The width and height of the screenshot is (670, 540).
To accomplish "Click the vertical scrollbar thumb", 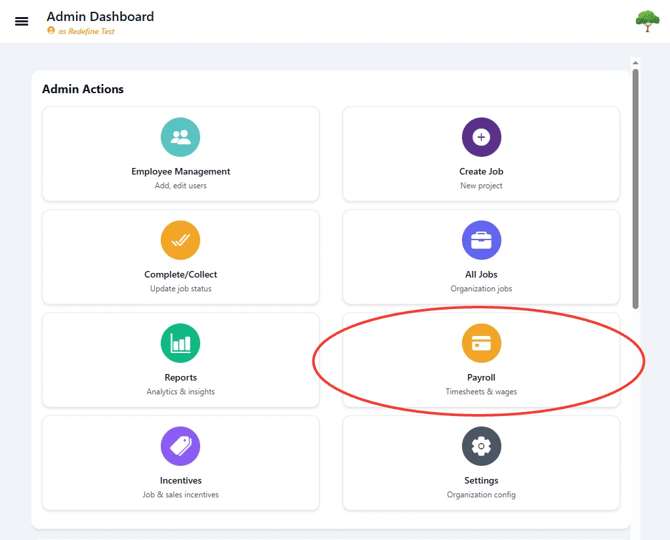I will (635, 188).
